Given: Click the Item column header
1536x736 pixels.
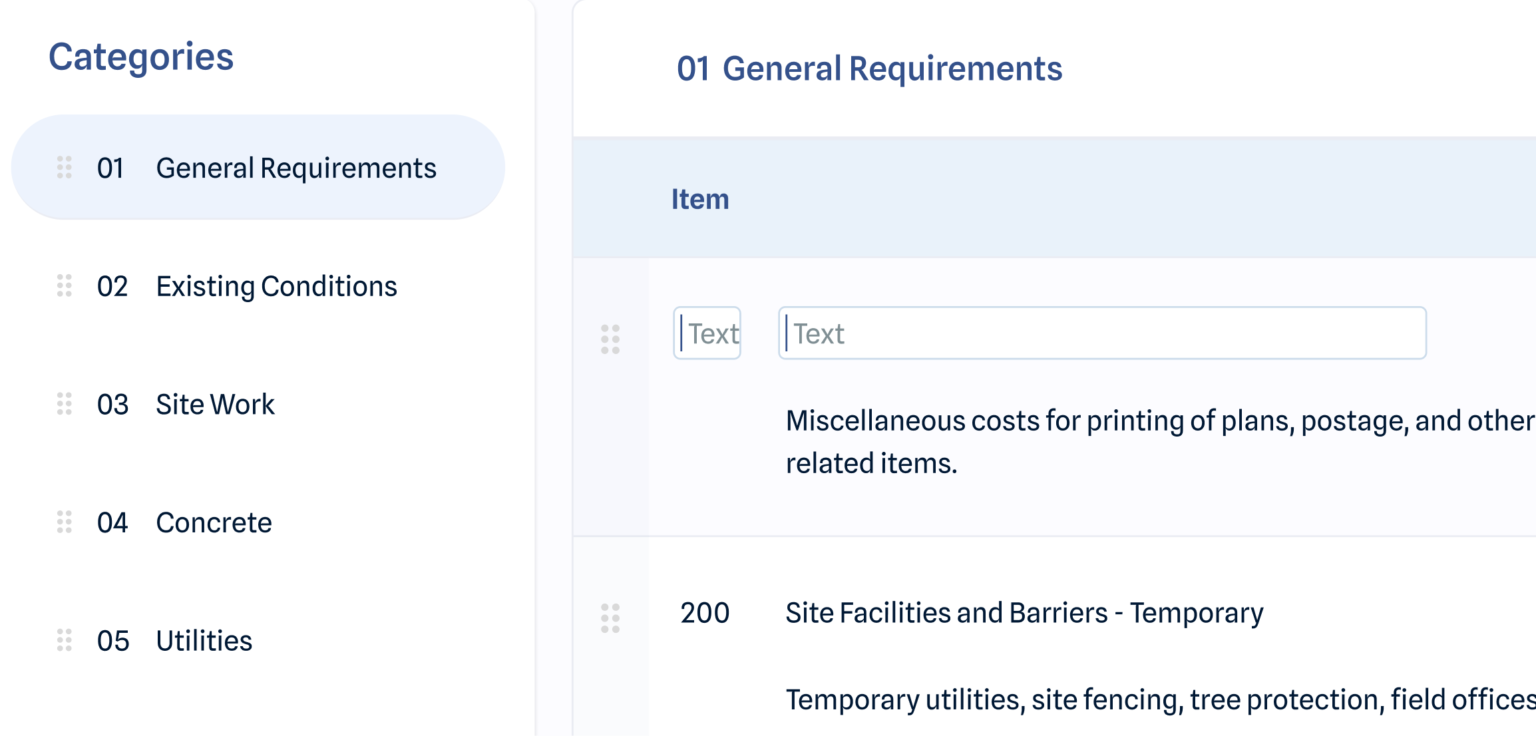Looking at the screenshot, I should 700,199.
